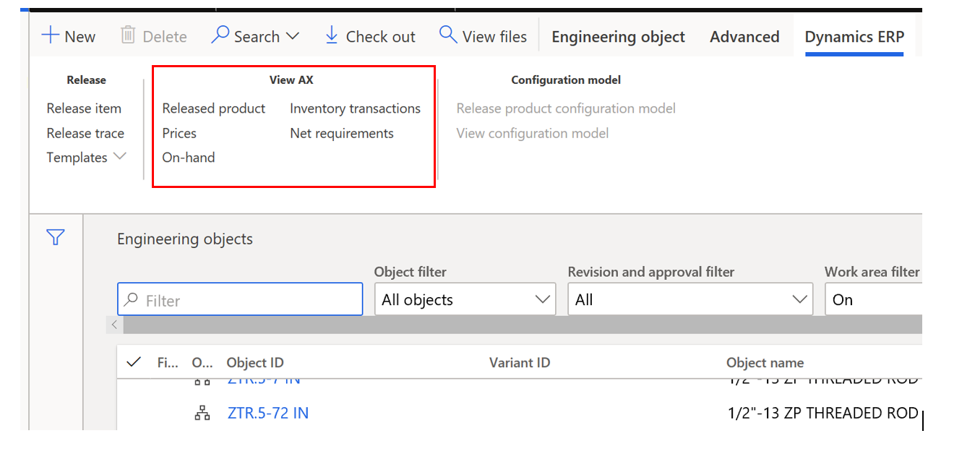
Task: Open the ZTR.5-72 IN object link
Action: pos(267,413)
